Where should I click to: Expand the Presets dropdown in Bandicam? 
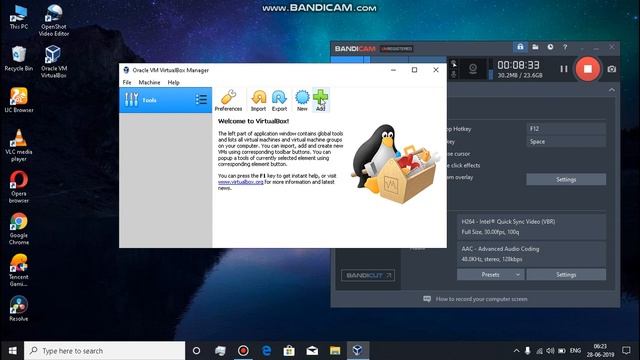pyautogui.click(x=490, y=275)
